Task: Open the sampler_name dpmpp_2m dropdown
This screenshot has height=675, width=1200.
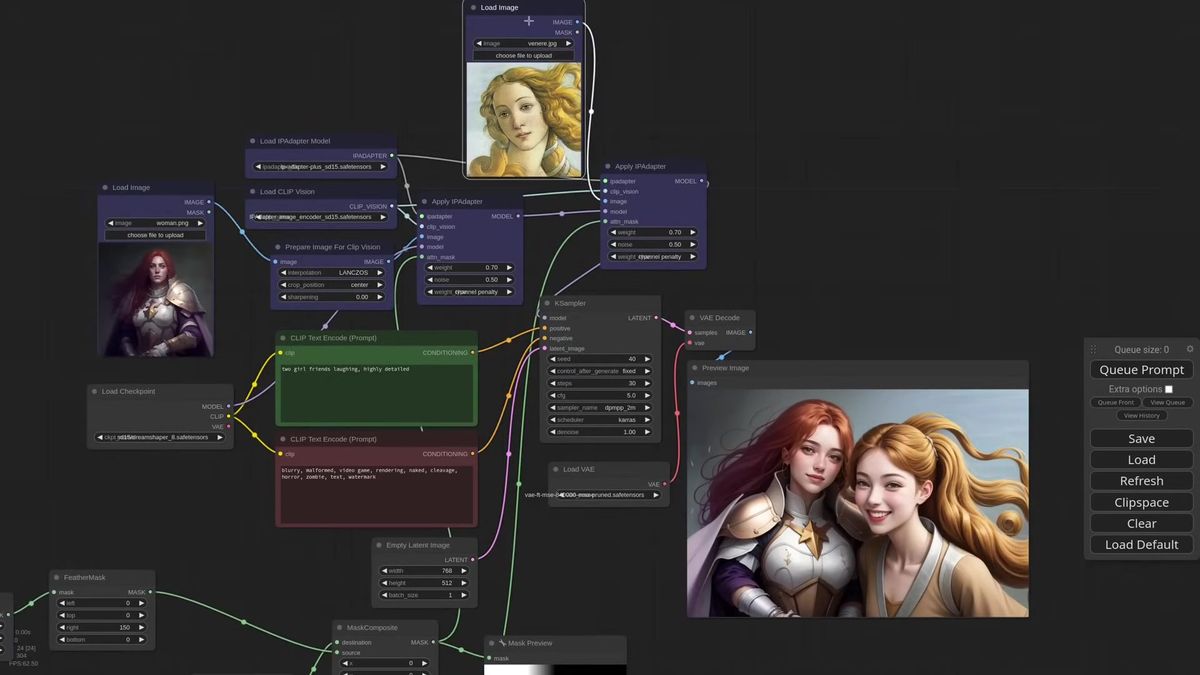Action: coord(600,408)
